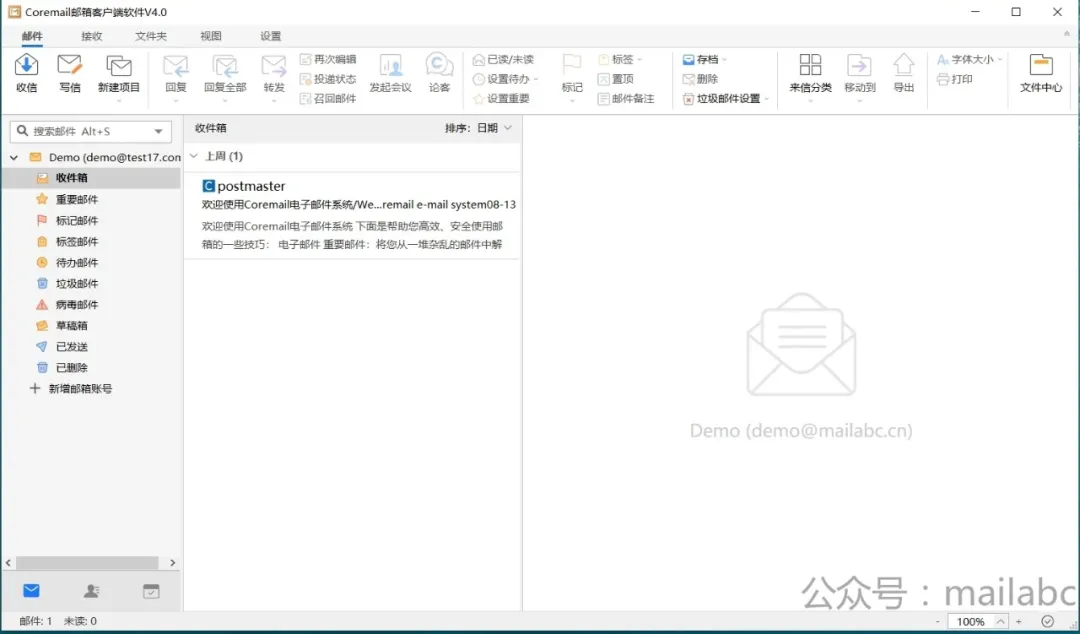The image size is (1080, 634).
Task: Click 召回邮件 to recall the message
Action: tap(328, 99)
